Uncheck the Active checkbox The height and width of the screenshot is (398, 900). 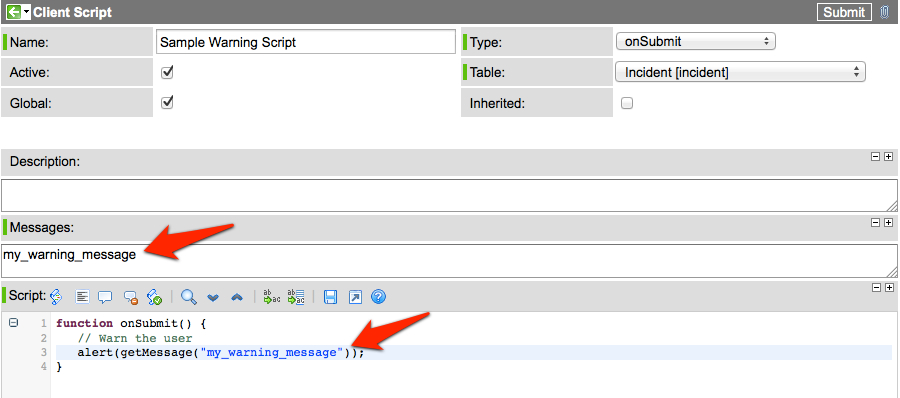tap(167, 72)
